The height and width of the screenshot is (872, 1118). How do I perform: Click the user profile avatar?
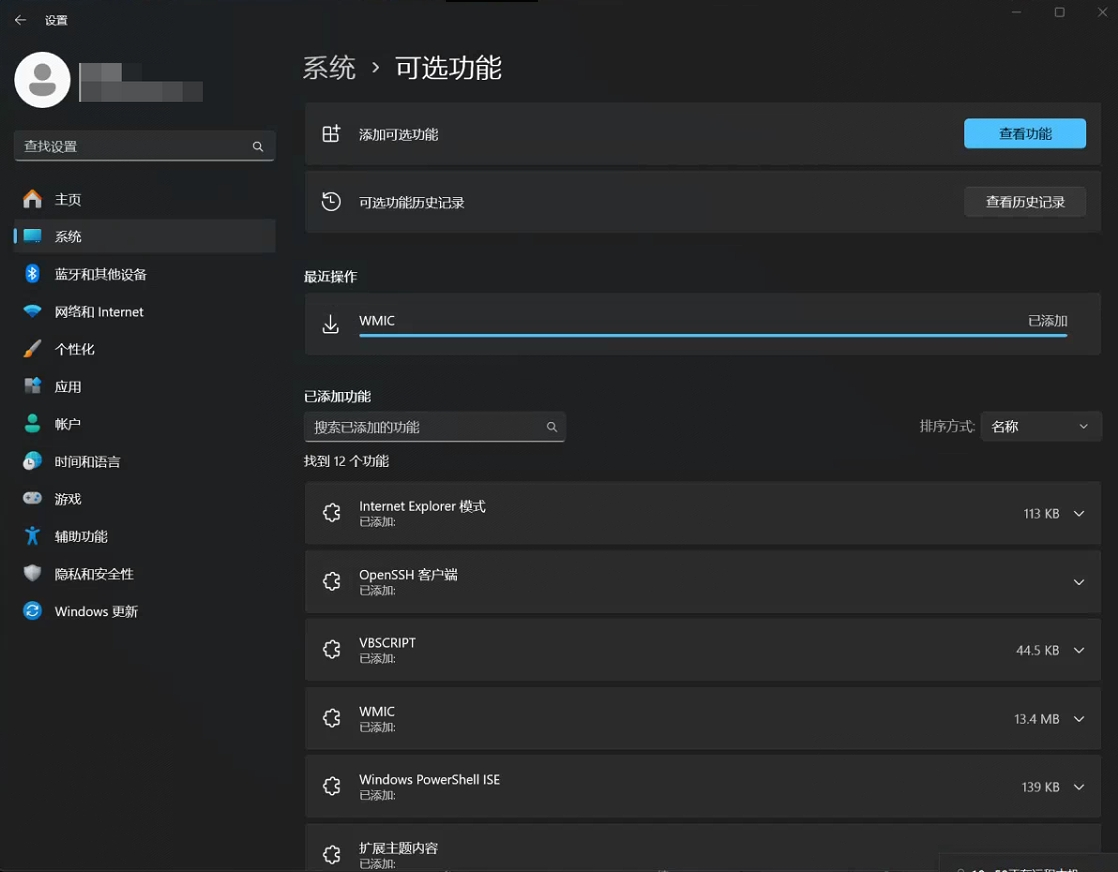pos(42,80)
